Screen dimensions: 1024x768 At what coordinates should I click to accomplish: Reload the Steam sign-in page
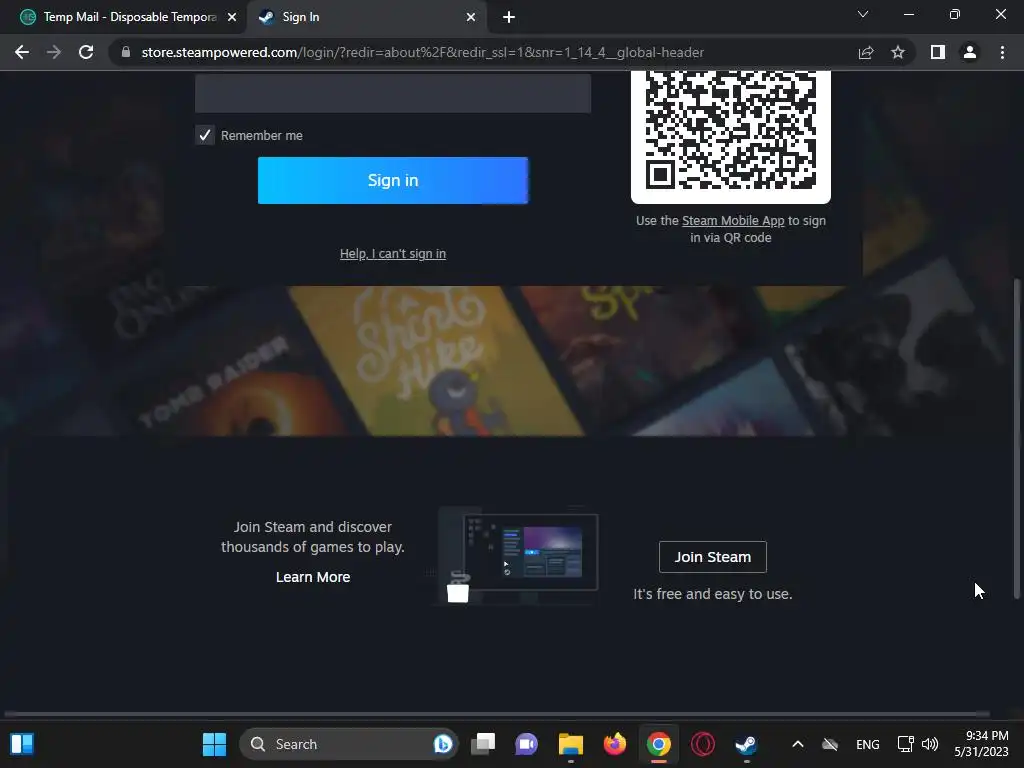[x=86, y=52]
